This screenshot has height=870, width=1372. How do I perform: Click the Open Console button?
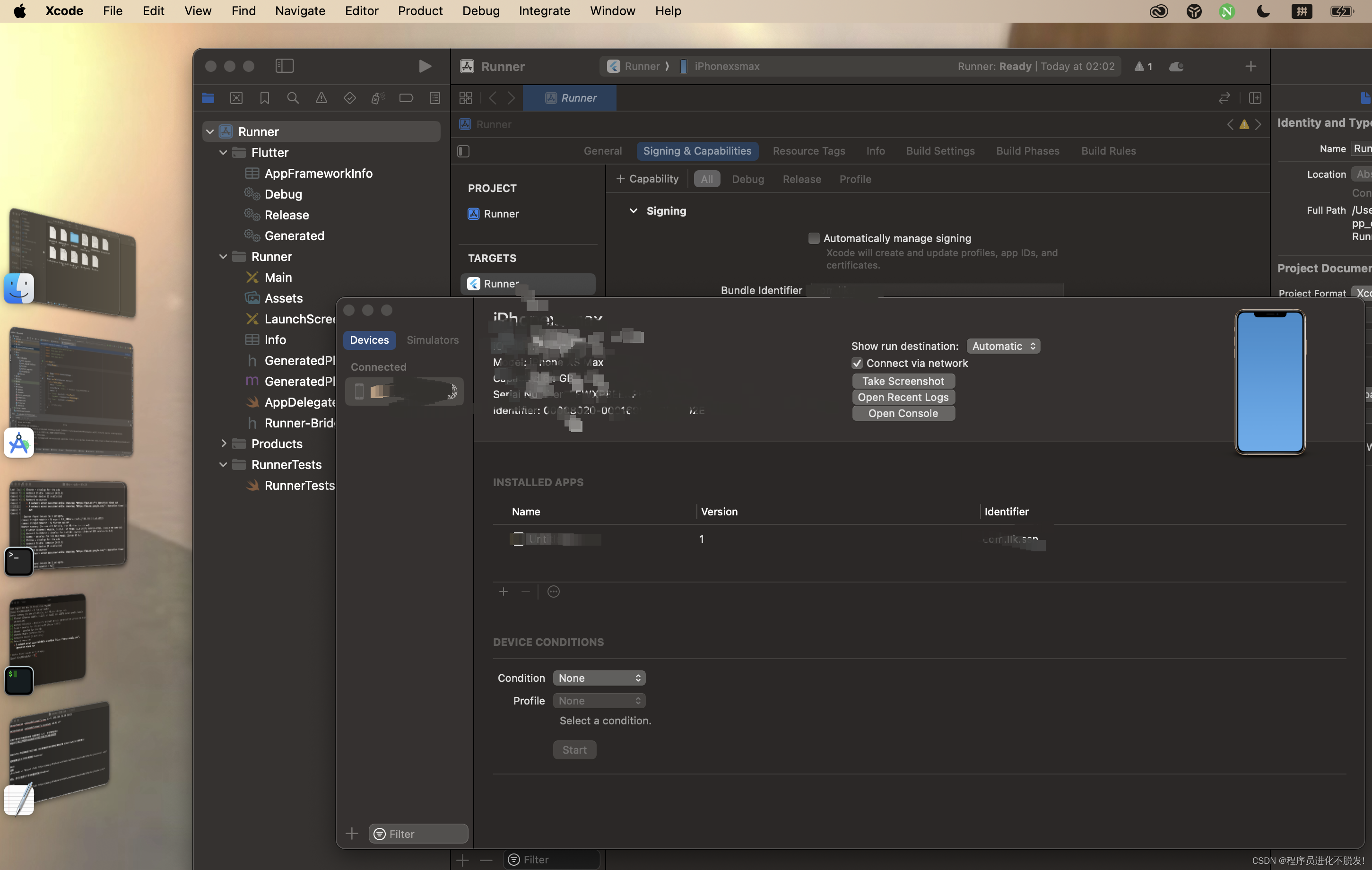tap(903, 413)
